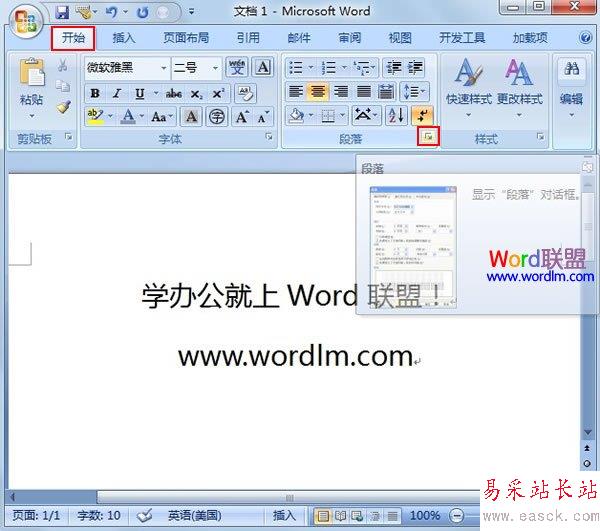Switch to the 审阅 tab
The height and width of the screenshot is (531, 600).
point(350,37)
